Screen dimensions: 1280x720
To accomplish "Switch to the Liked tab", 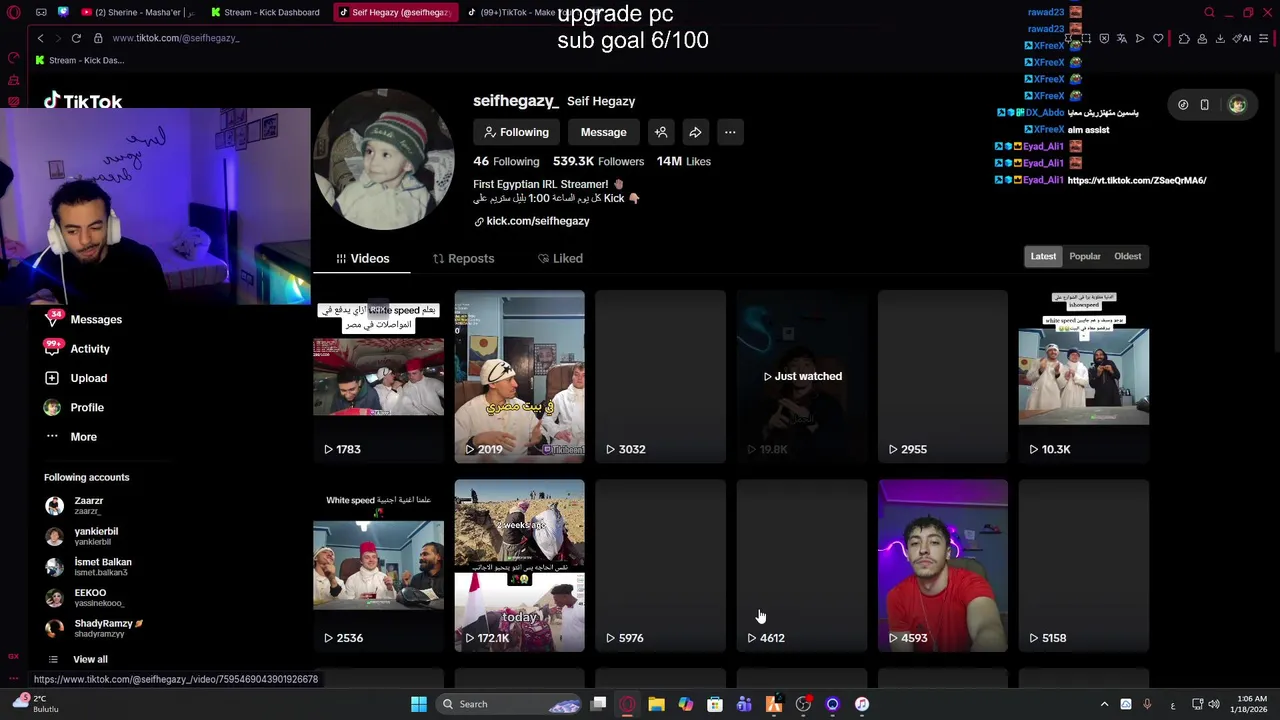I will [x=560, y=258].
